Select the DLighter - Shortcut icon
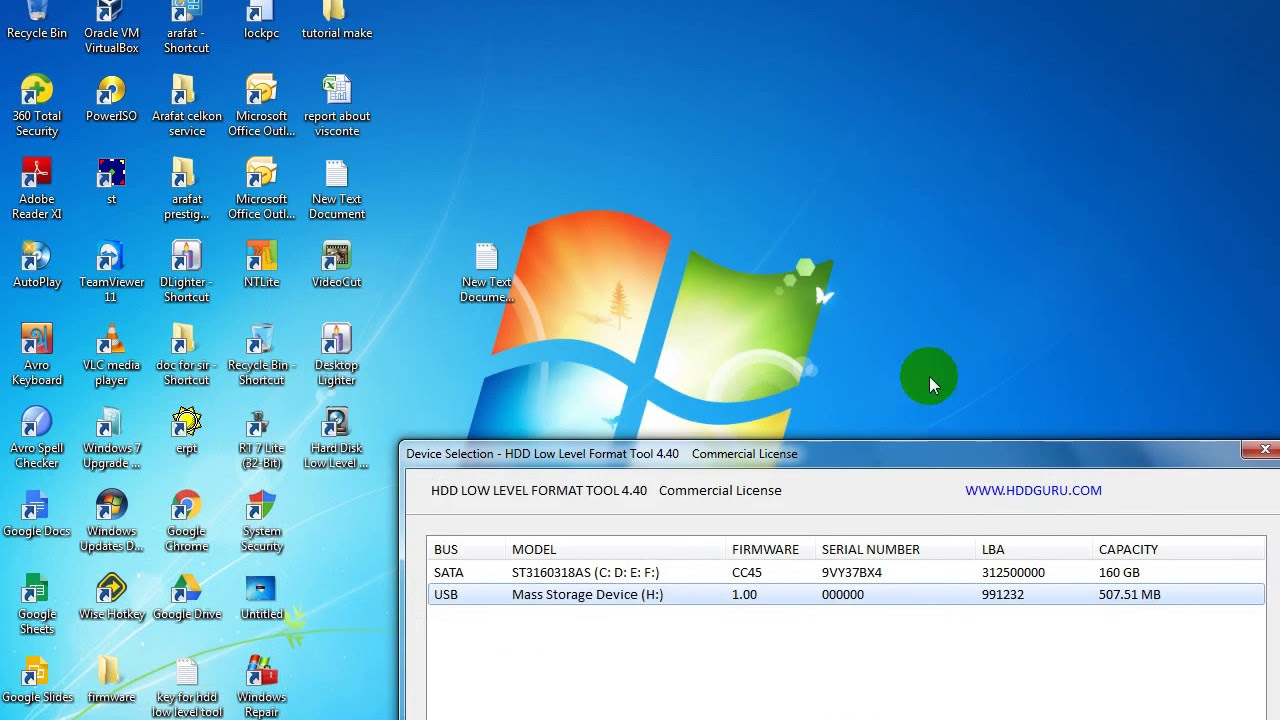Image resolution: width=1280 pixels, height=720 pixels. point(186,271)
